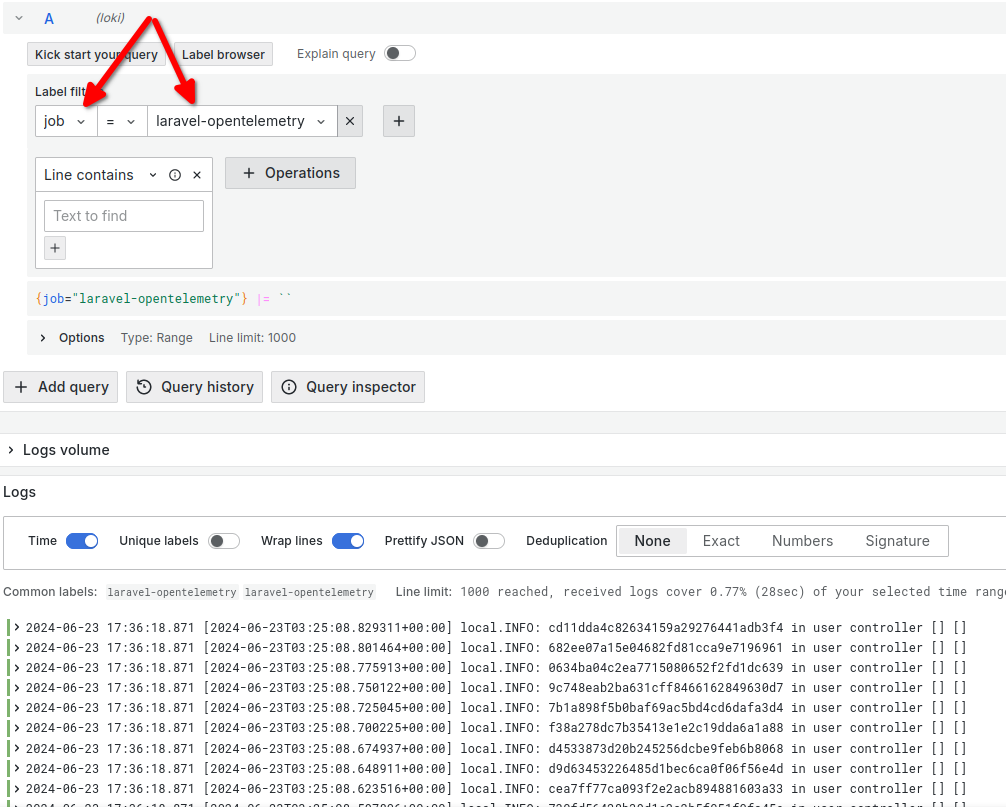
Task: Toggle the Unique labels switch
Action: [x=224, y=541]
